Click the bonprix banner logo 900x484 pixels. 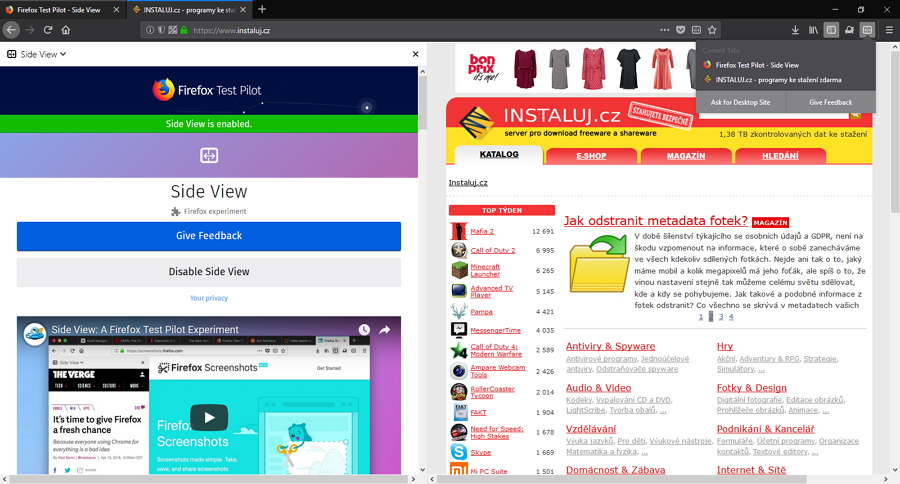[x=483, y=68]
